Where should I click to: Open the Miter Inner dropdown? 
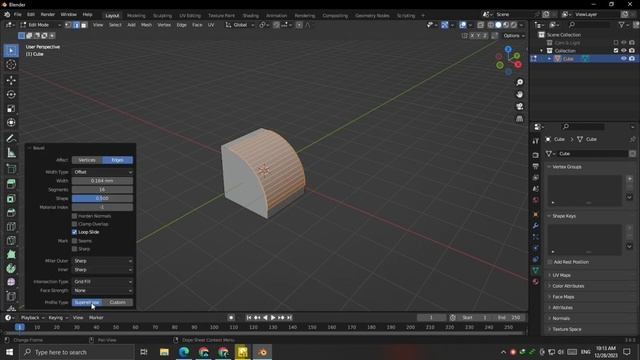tap(102, 270)
